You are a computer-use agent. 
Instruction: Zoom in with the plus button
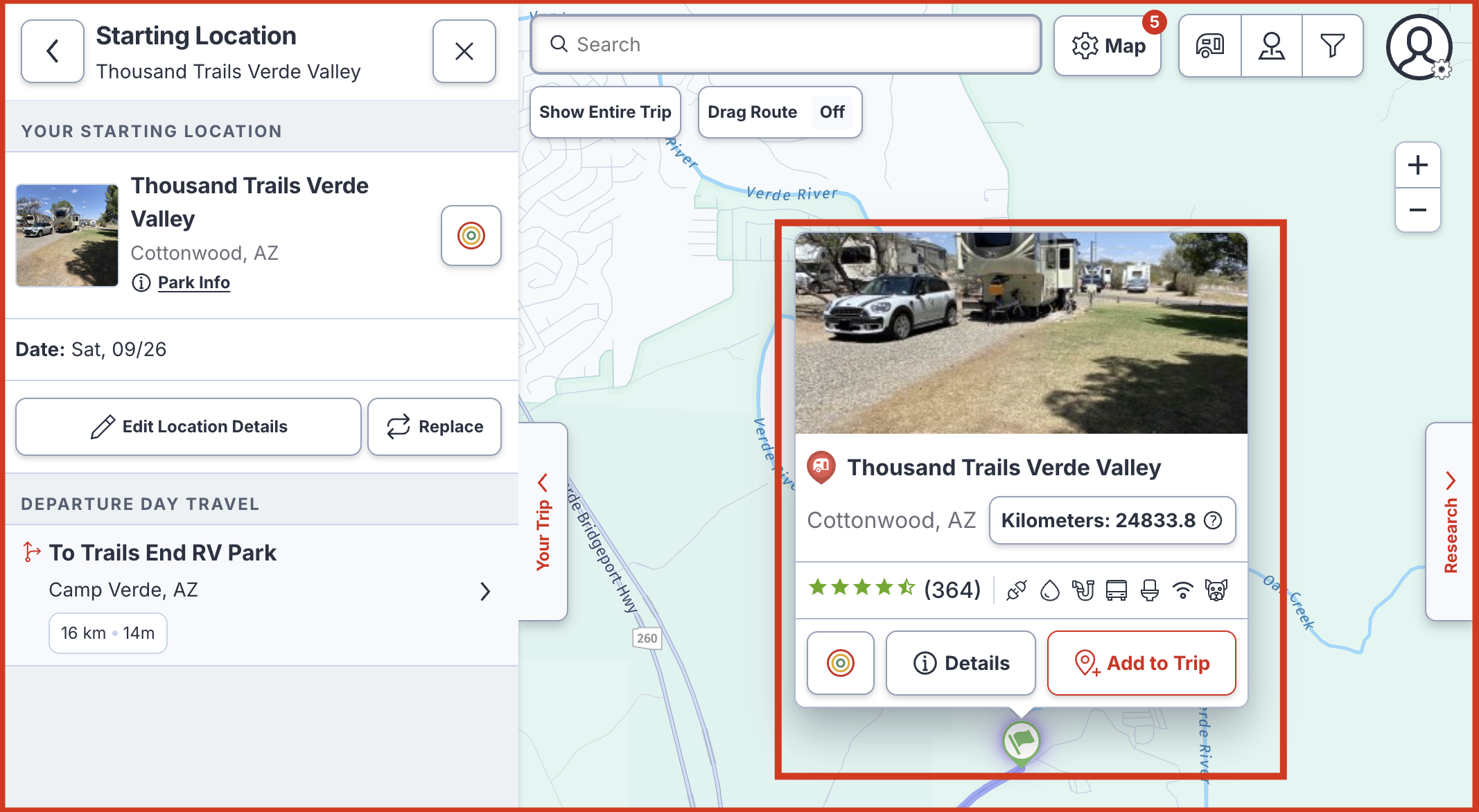pos(1418,165)
